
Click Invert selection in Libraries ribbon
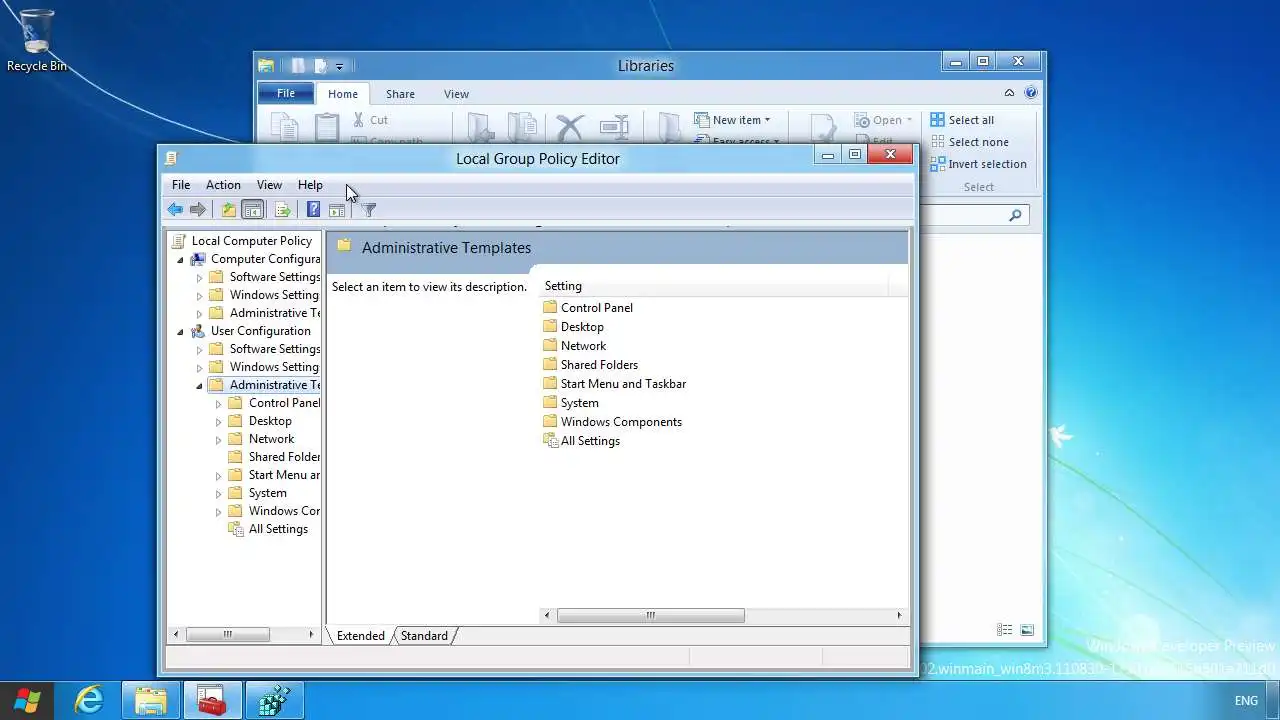coord(979,164)
